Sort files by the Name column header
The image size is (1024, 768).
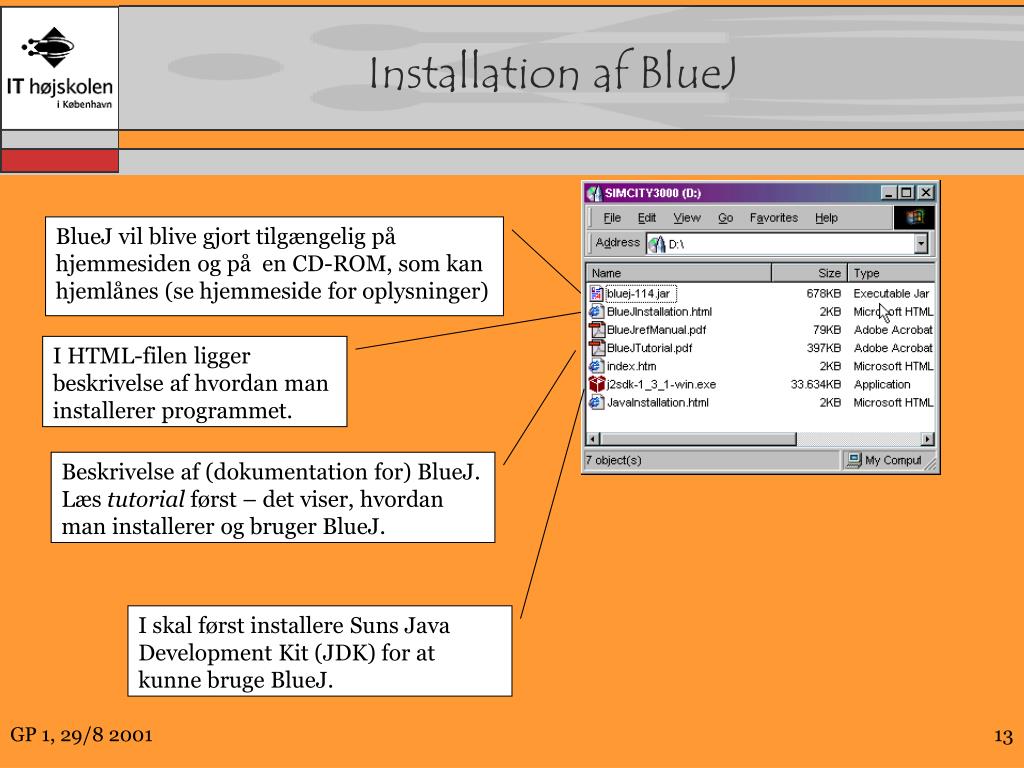click(679, 273)
